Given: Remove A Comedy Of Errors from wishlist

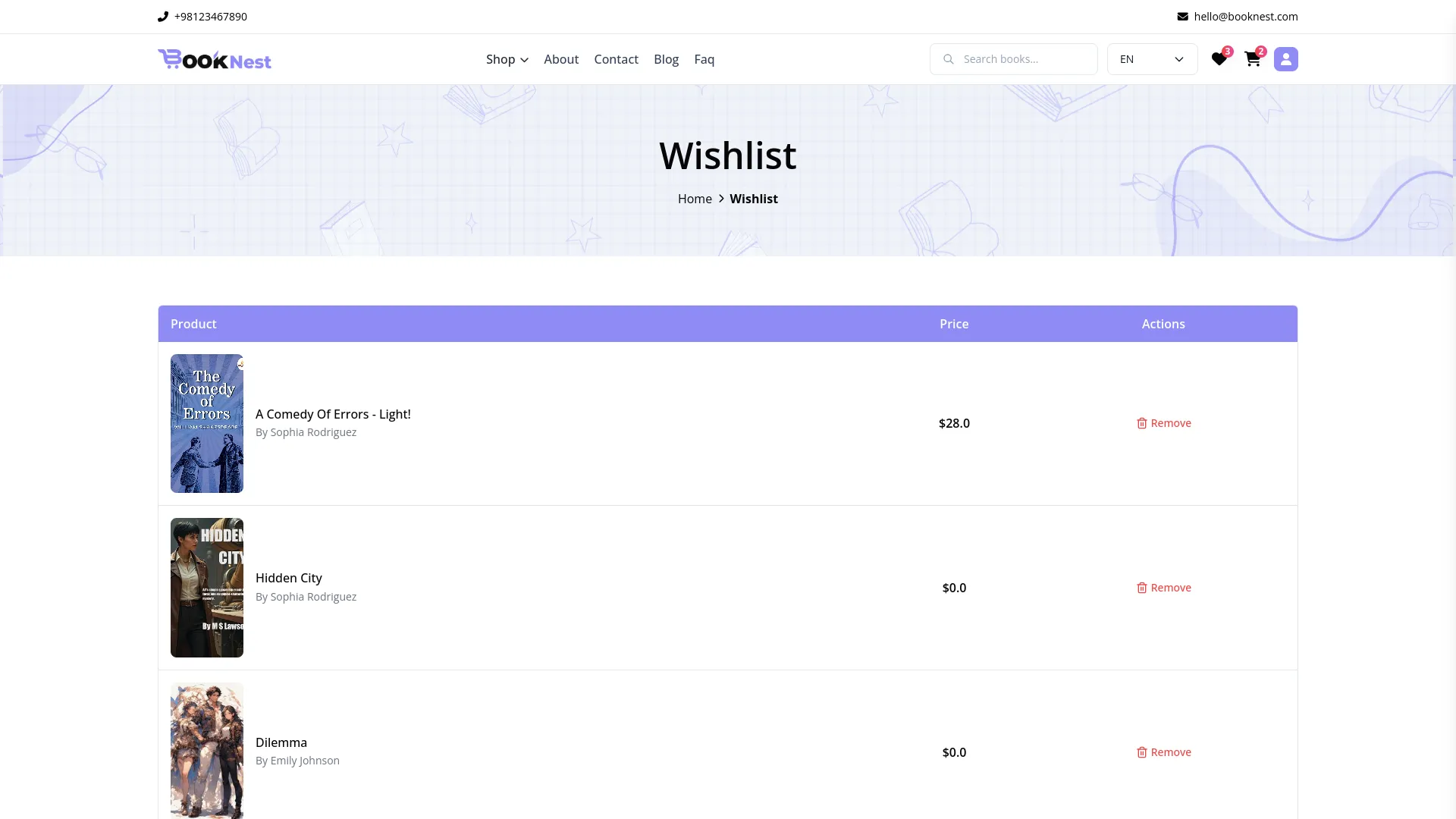Looking at the screenshot, I should [x=1163, y=423].
